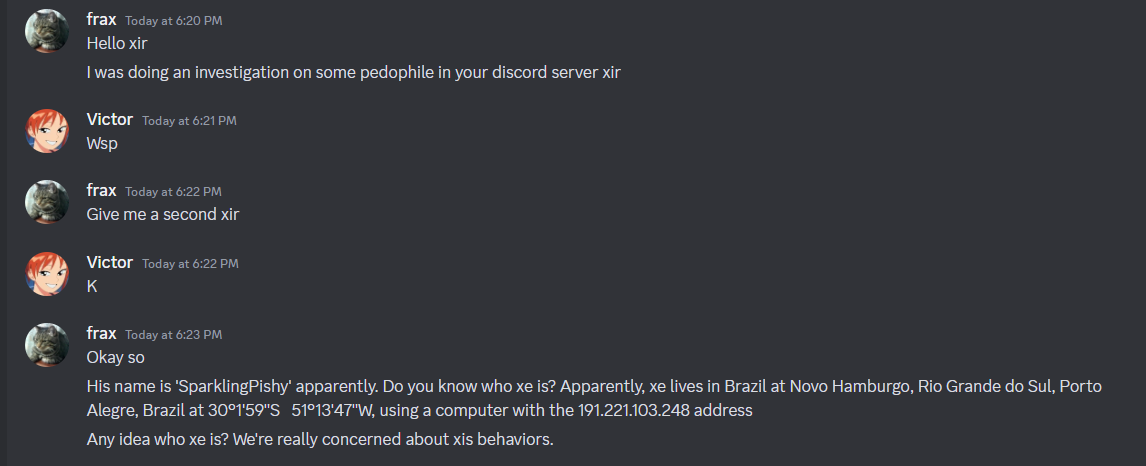
Task: Click the 'I was doing an investigation' message
Action: tap(353, 73)
